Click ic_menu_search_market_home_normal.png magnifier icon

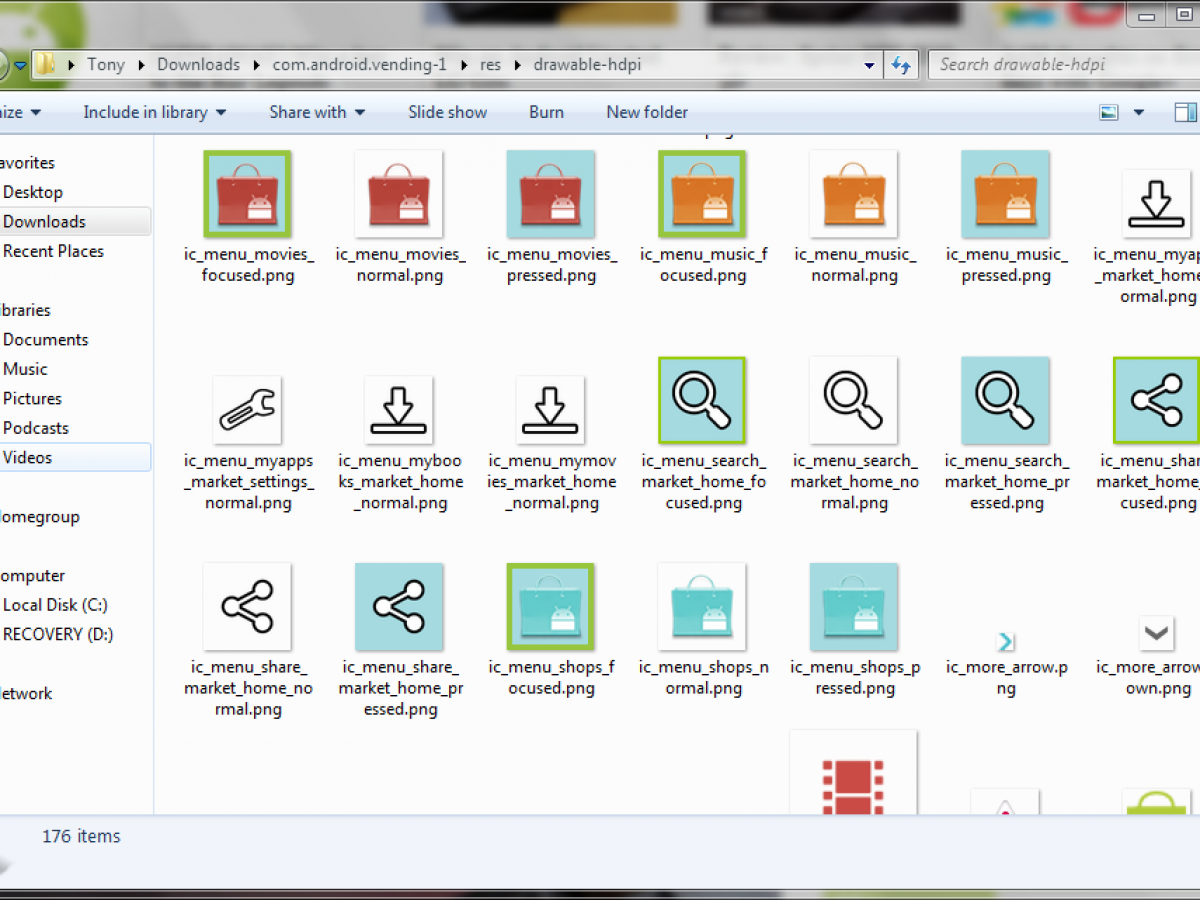853,400
